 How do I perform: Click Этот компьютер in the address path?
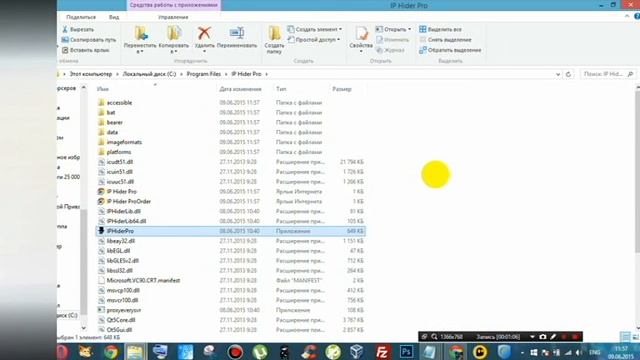(x=91, y=74)
